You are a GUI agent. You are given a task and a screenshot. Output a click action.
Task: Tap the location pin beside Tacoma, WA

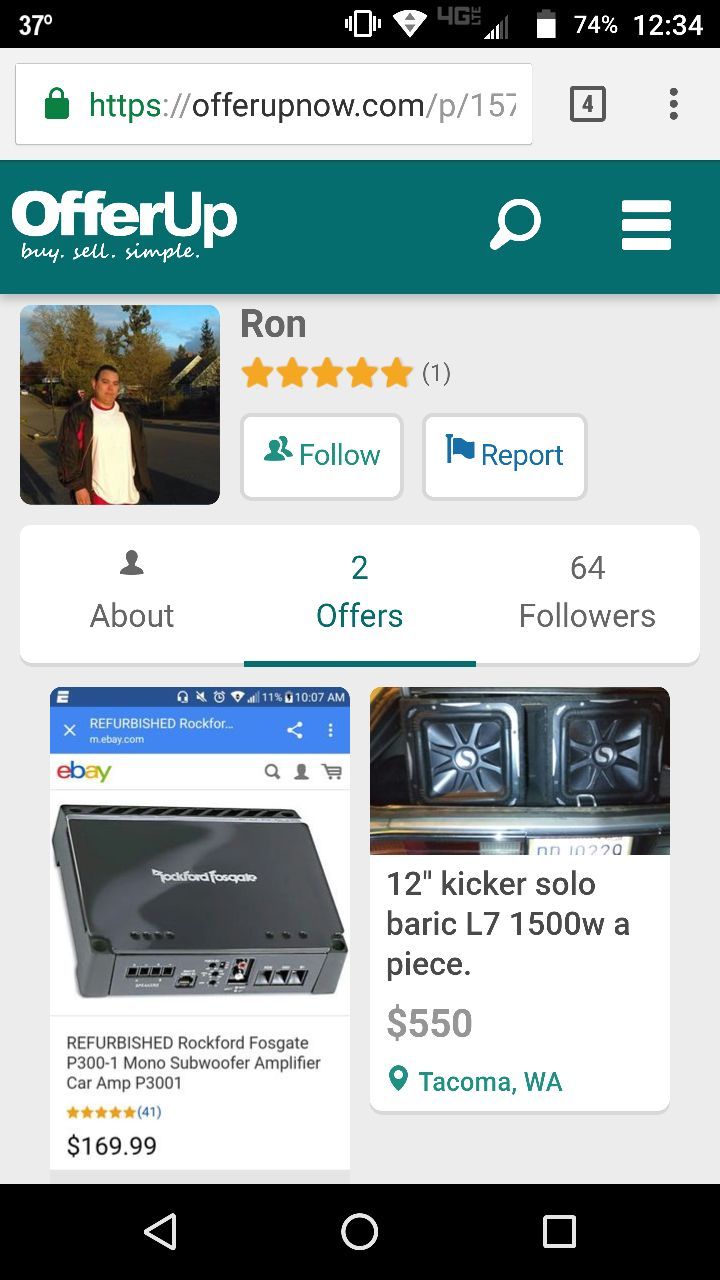coord(399,1079)
